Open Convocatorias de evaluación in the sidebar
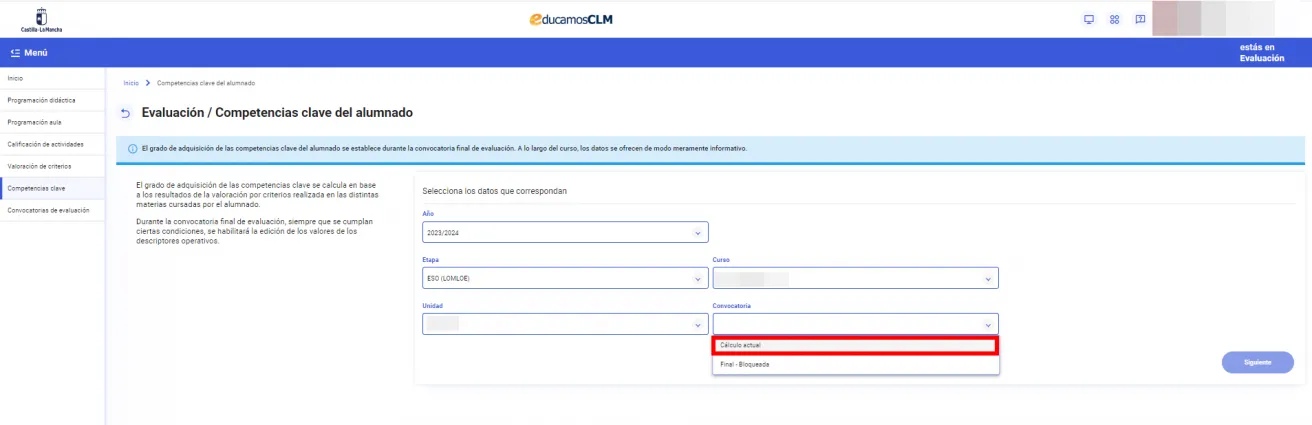The height and width of the screenshot is (425, 1312). pyautogui.click(x=52, y=210)
